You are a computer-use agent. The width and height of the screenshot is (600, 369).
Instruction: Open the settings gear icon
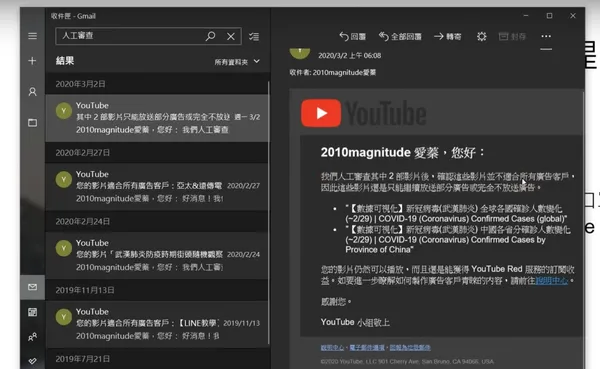tap(481, 36)
